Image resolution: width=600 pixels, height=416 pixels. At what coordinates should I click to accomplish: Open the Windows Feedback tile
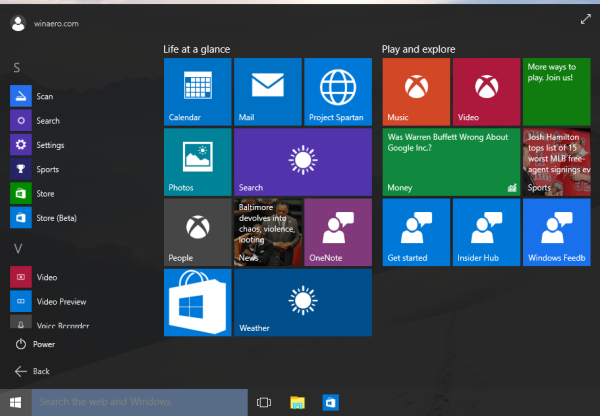(x=557, y=232)
